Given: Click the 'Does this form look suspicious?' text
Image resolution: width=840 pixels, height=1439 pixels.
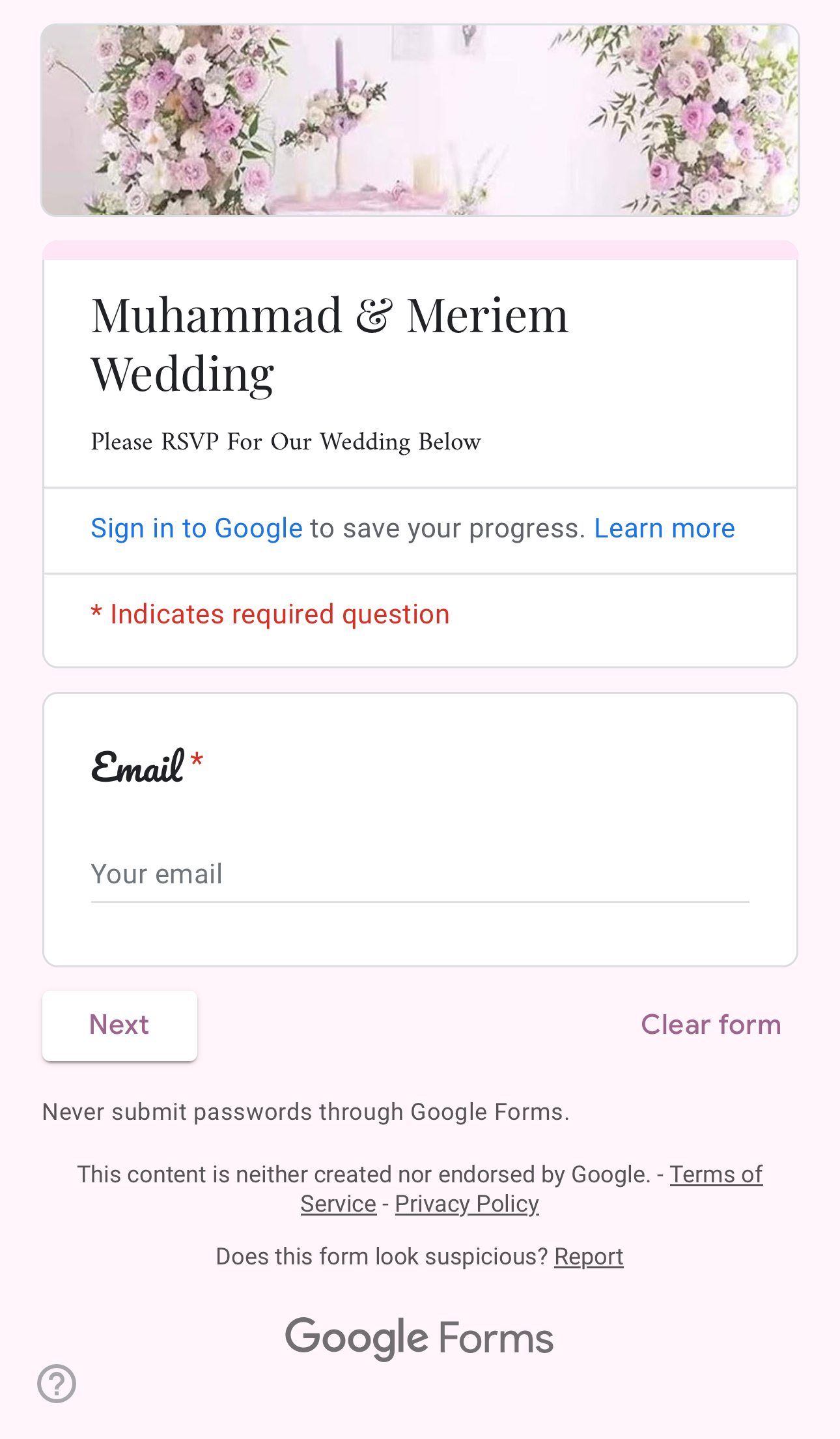Looking at the screenshot, I should click(382, 1257).
